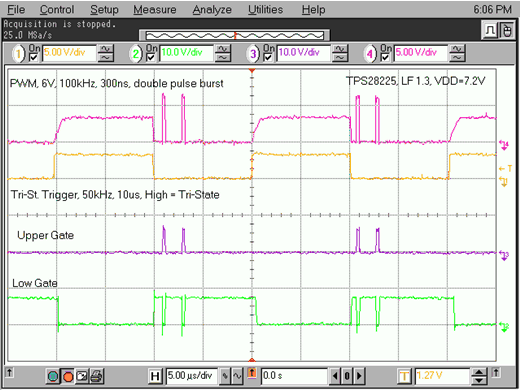Click the green Run acquisition button
The width and height of the screenshot is (521, 391).
[x=53, y=376]
